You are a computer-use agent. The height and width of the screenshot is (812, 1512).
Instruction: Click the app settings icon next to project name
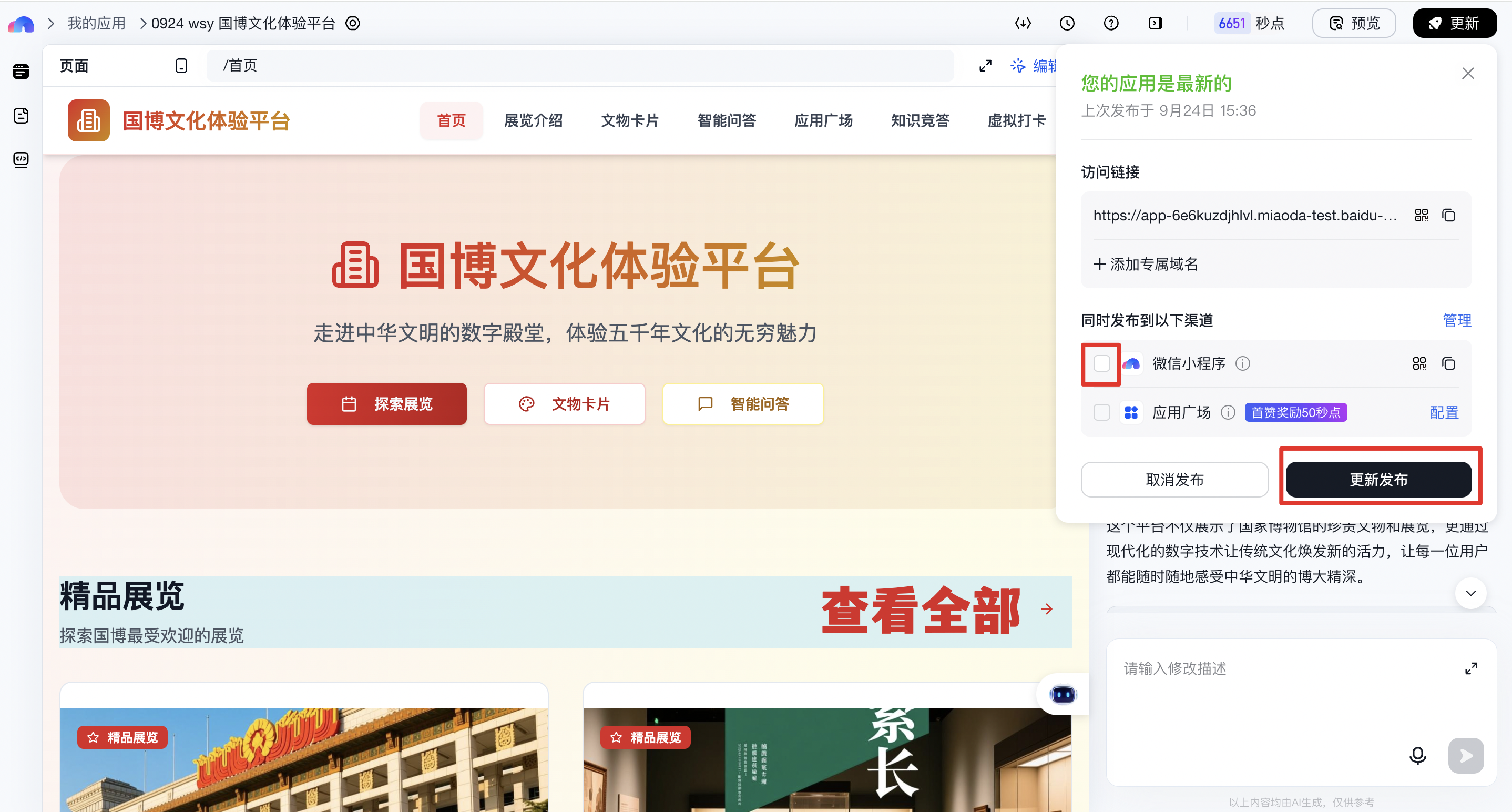tap(353, 24)
